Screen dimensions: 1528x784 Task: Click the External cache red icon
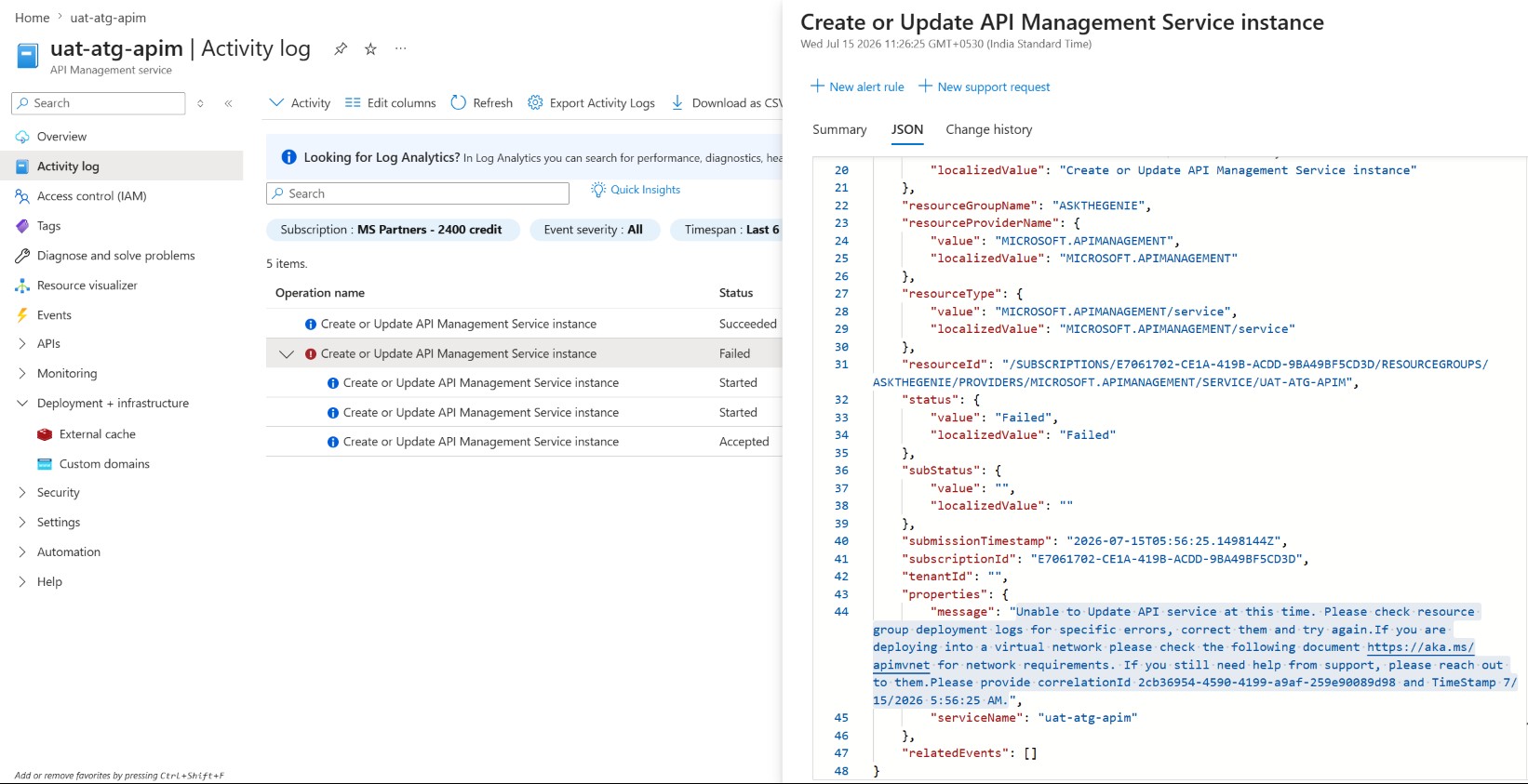pyautogui.click(x=45, y=434)
